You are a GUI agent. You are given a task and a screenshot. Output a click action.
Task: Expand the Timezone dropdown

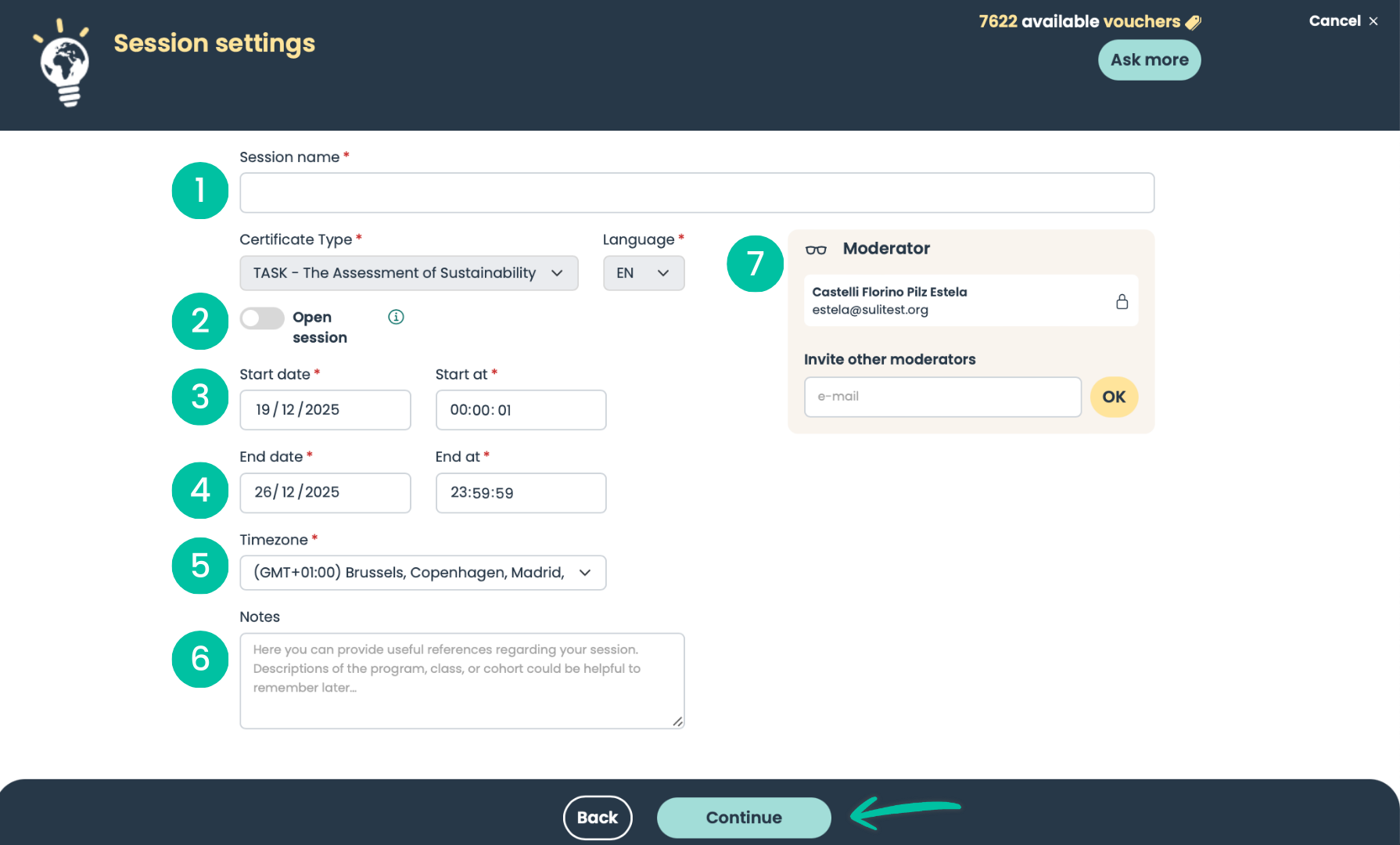click(x=422, y=573)
